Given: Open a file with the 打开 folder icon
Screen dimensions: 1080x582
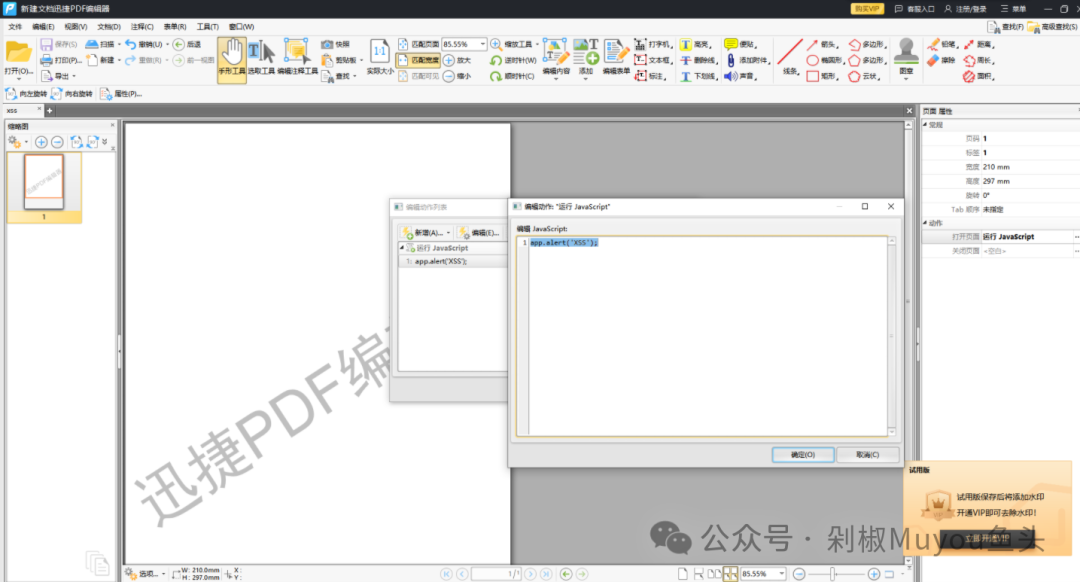Looking at the screenshot, I should 18,53.
